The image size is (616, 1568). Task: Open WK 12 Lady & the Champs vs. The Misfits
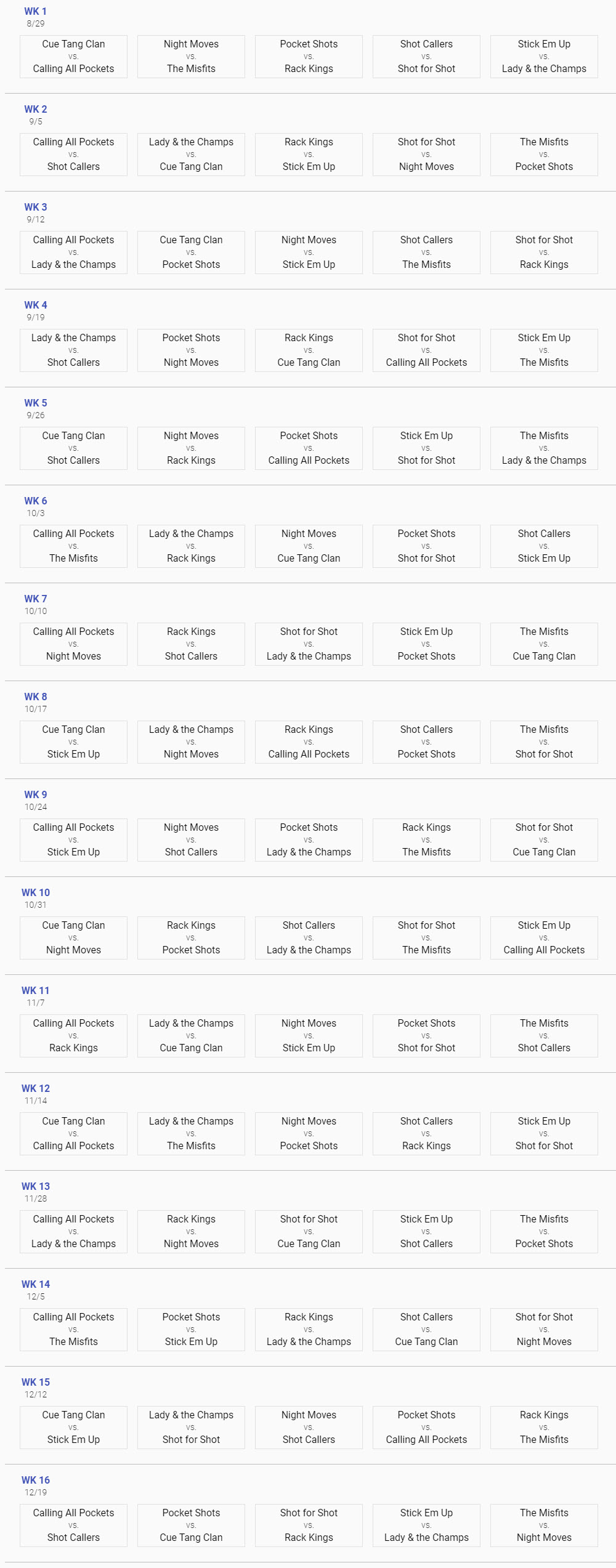(191, 1134)
